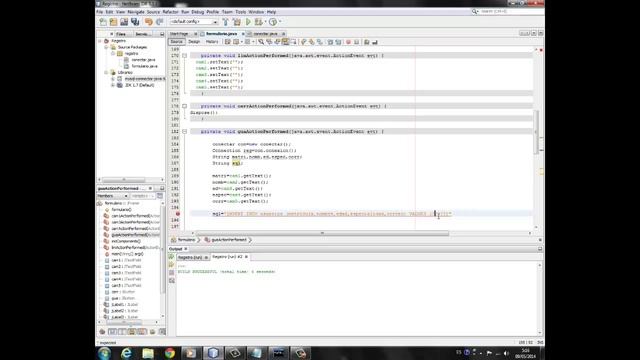The height and width of the screenshot is (360, 640).
Task: Select conectar.java in the project tree
Action: pyautogui.click(x=143, y=60)
